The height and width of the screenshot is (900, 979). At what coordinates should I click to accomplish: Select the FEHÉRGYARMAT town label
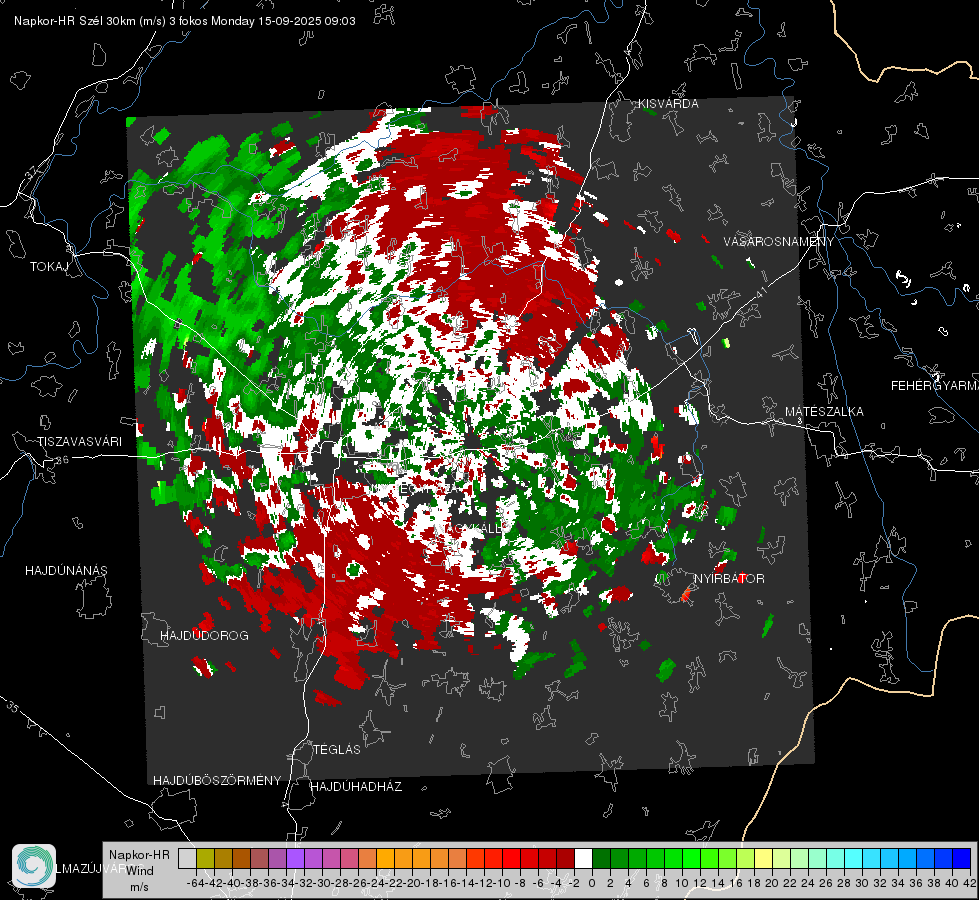click(x=934, y=386)
